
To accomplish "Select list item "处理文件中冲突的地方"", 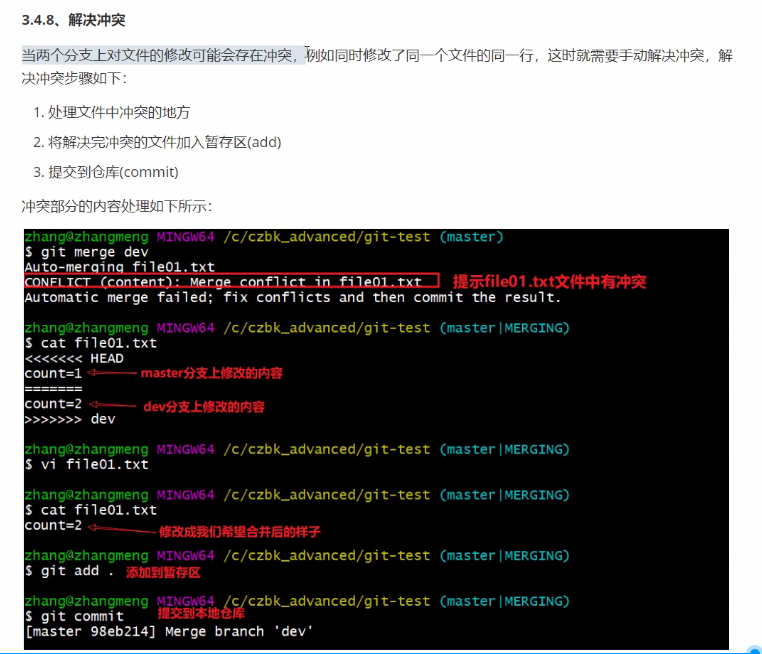I will tap(119, 112).
